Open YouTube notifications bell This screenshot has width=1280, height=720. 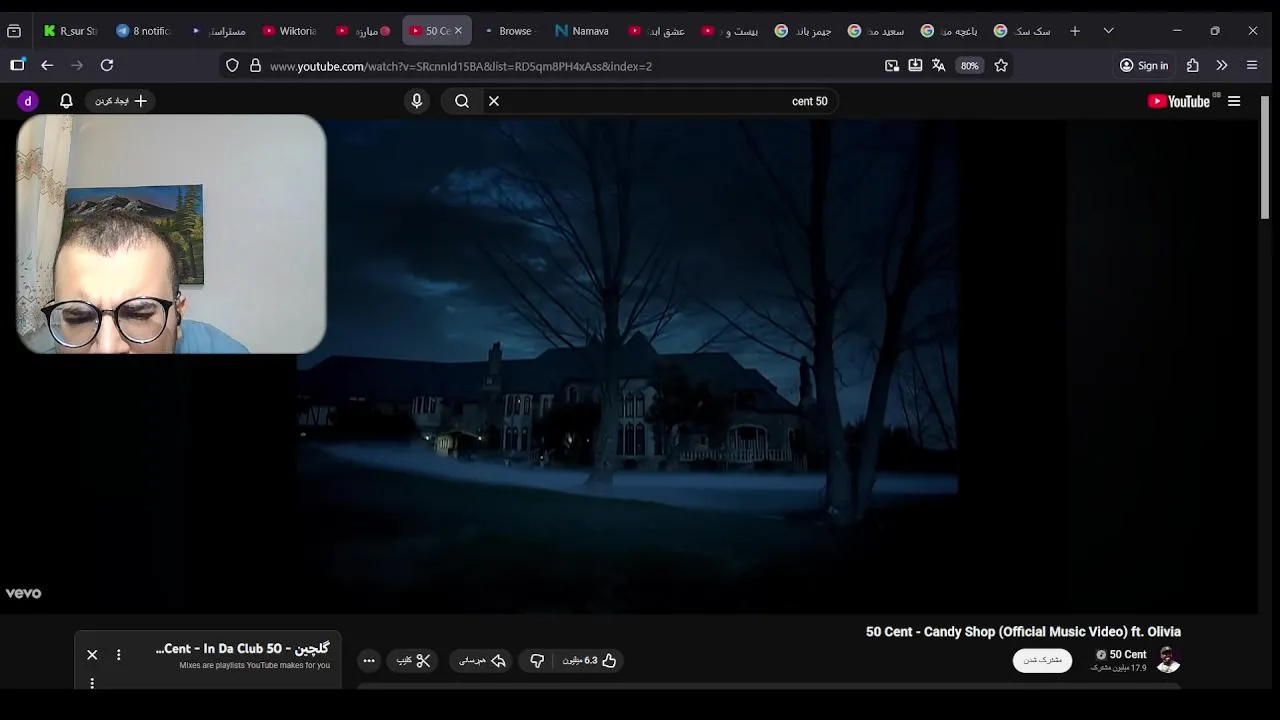(x=66, y=101)
